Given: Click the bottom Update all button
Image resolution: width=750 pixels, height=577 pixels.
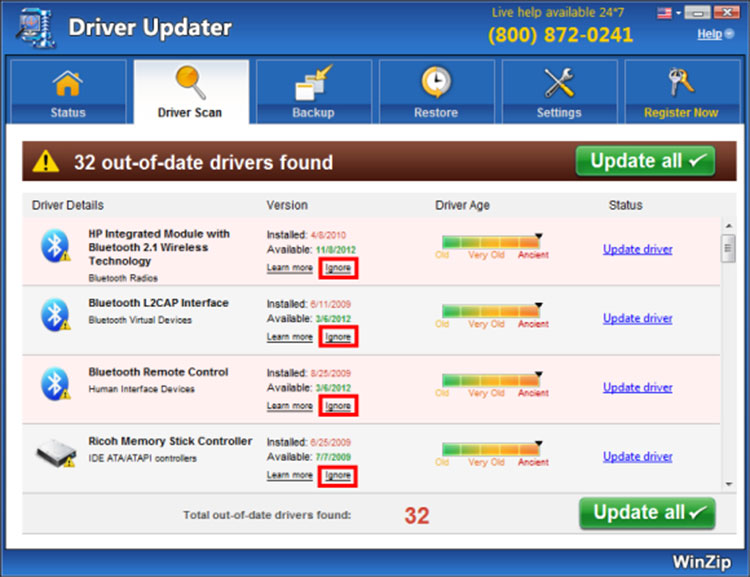Looking at the screenshot, I should [x=647, y=513].
